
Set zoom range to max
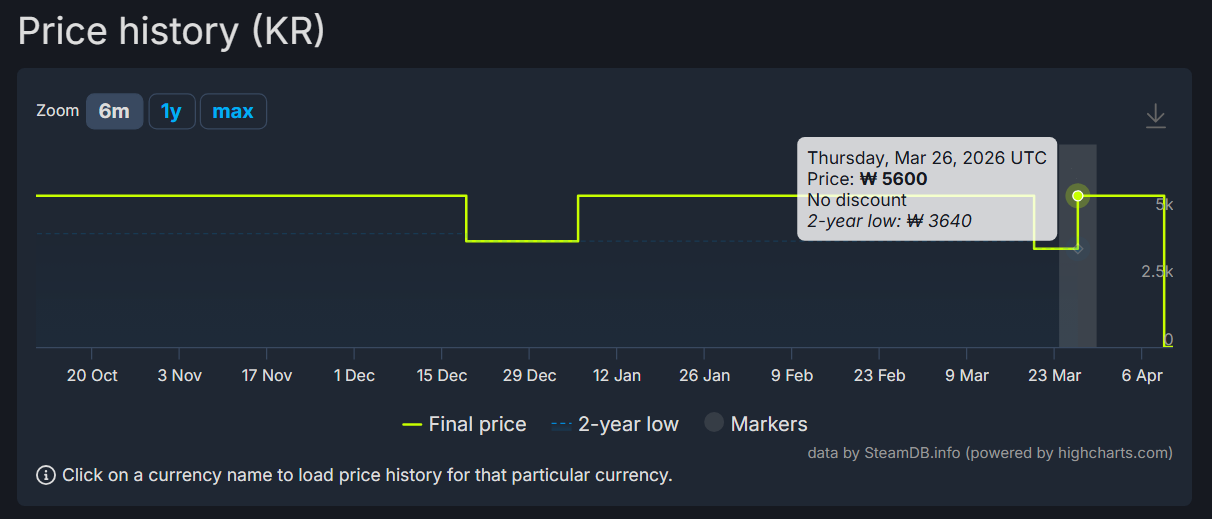coord(233,111)
